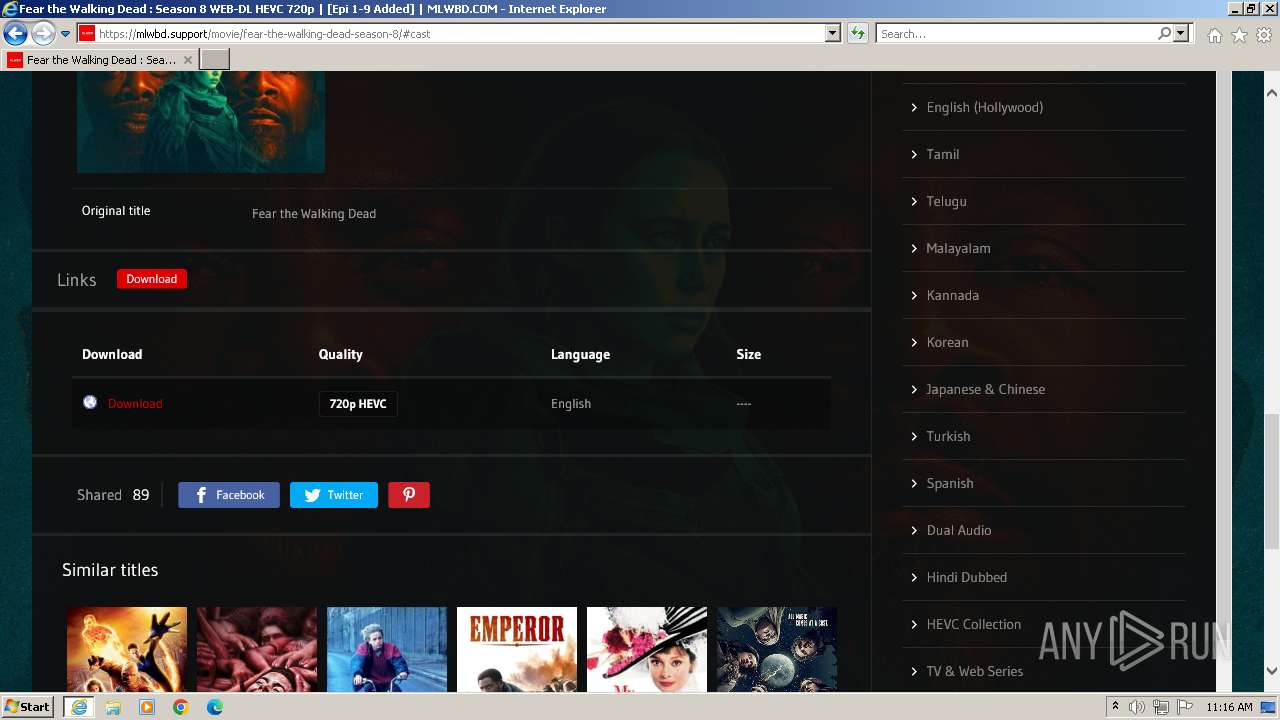Share on Twitter button

tap(334, 495)
